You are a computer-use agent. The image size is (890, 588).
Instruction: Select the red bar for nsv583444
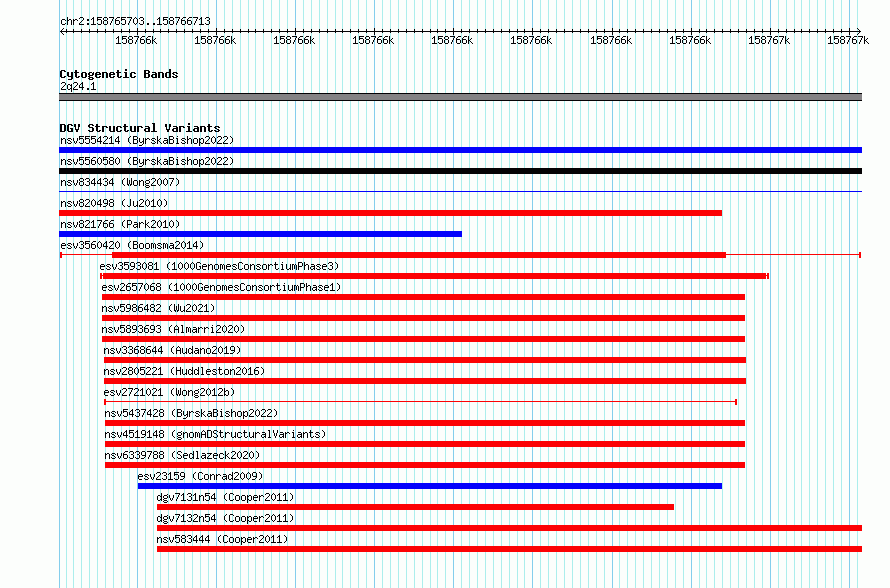(x=510, y=549)
